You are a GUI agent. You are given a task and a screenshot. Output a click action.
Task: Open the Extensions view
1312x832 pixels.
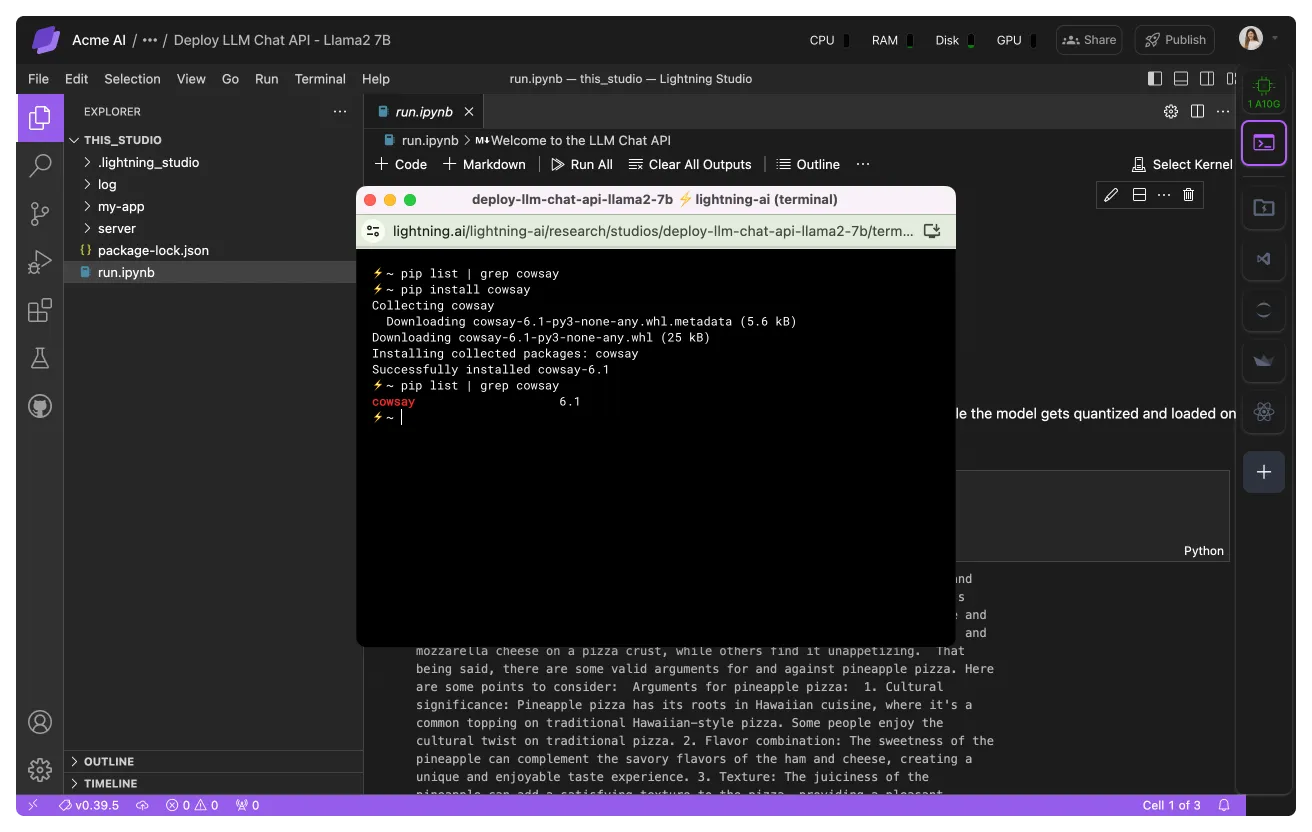click(x=40, y=310)
